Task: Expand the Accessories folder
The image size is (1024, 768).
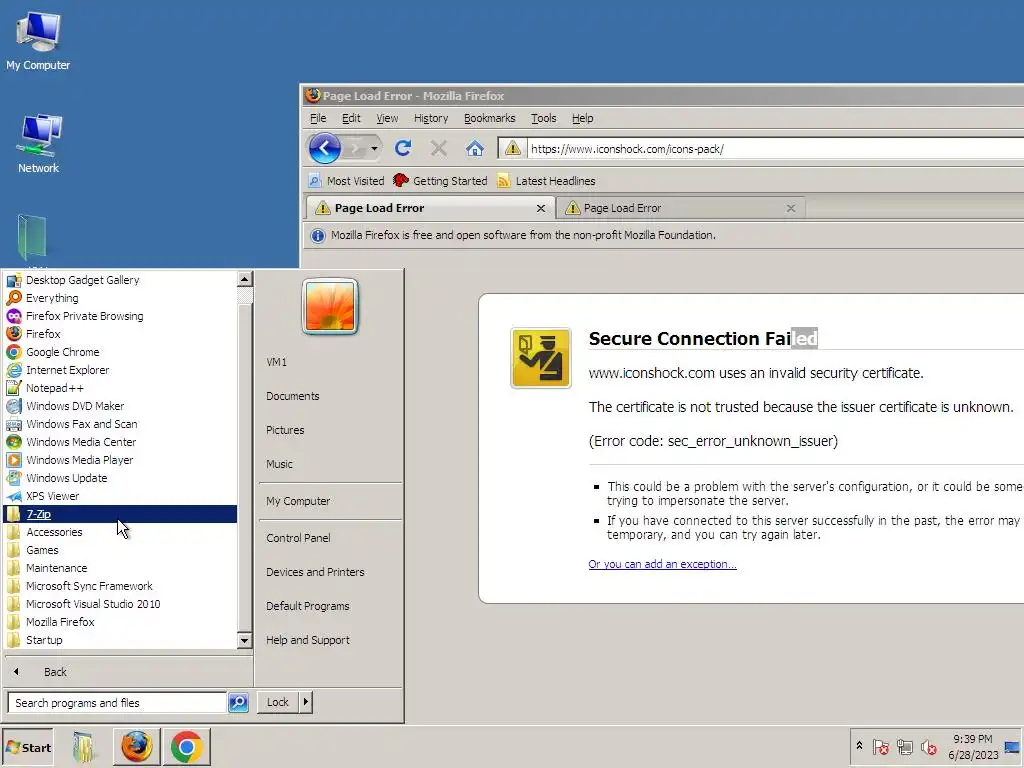Action: [x=120, y=532]
